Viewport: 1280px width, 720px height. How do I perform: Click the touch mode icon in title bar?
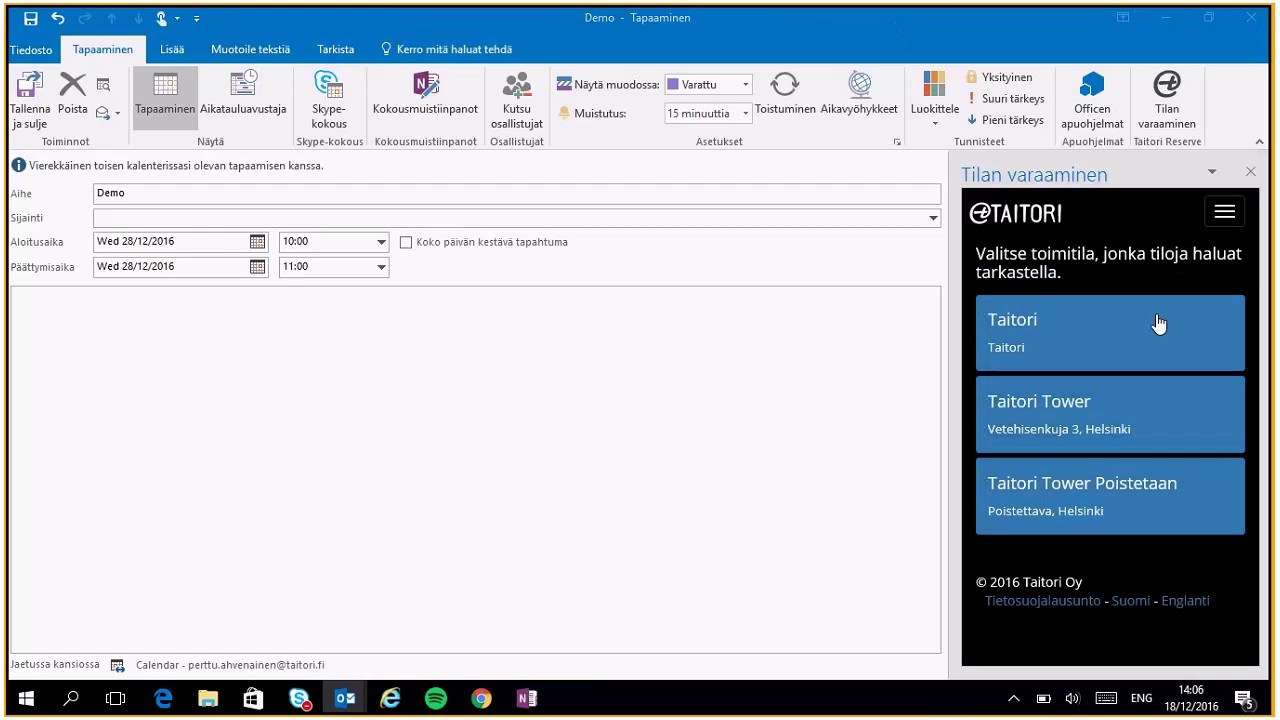[162, 18]
